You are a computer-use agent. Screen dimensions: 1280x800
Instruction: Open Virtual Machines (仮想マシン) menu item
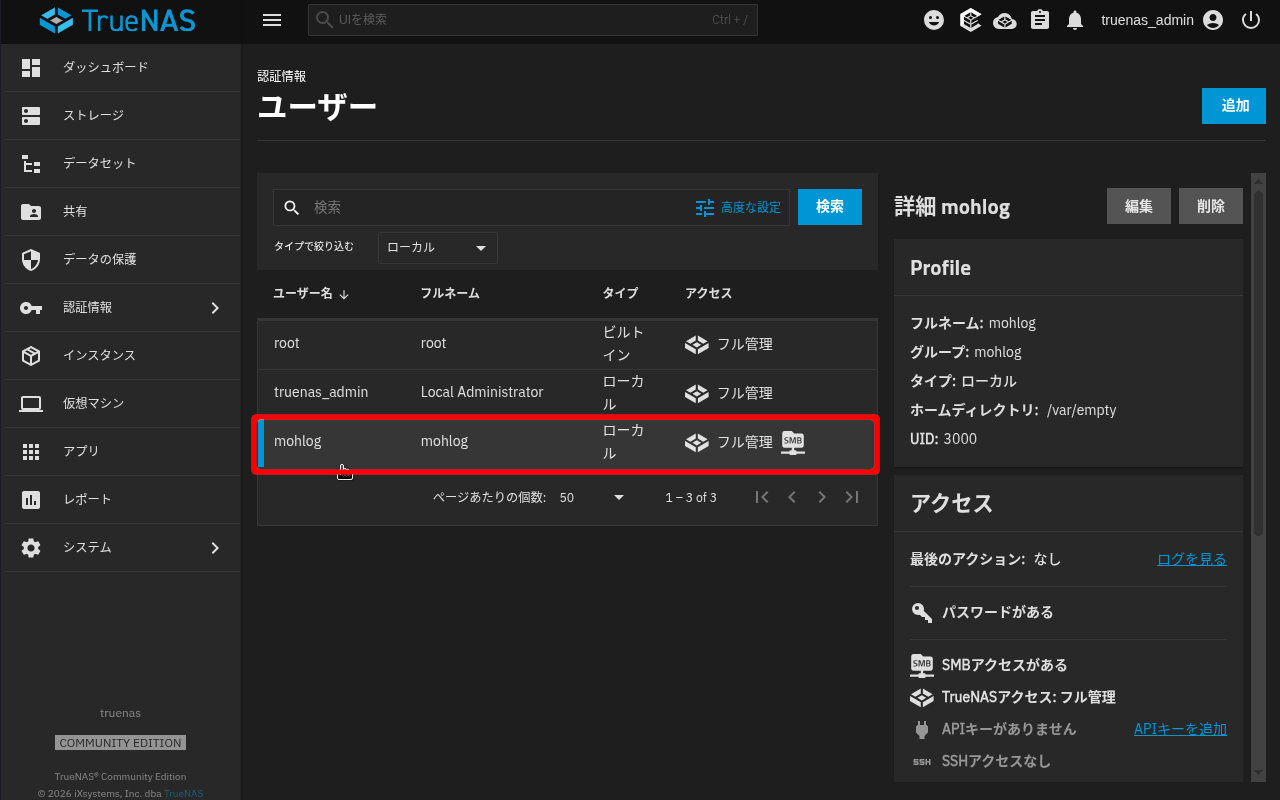point(120,403)
